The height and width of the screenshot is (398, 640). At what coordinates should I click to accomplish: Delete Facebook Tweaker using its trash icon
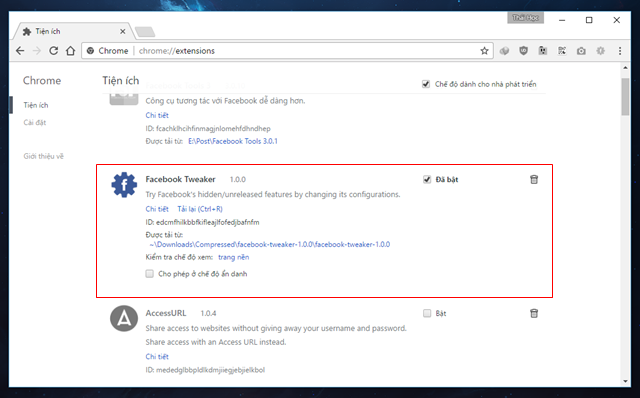tap(534, 179)
